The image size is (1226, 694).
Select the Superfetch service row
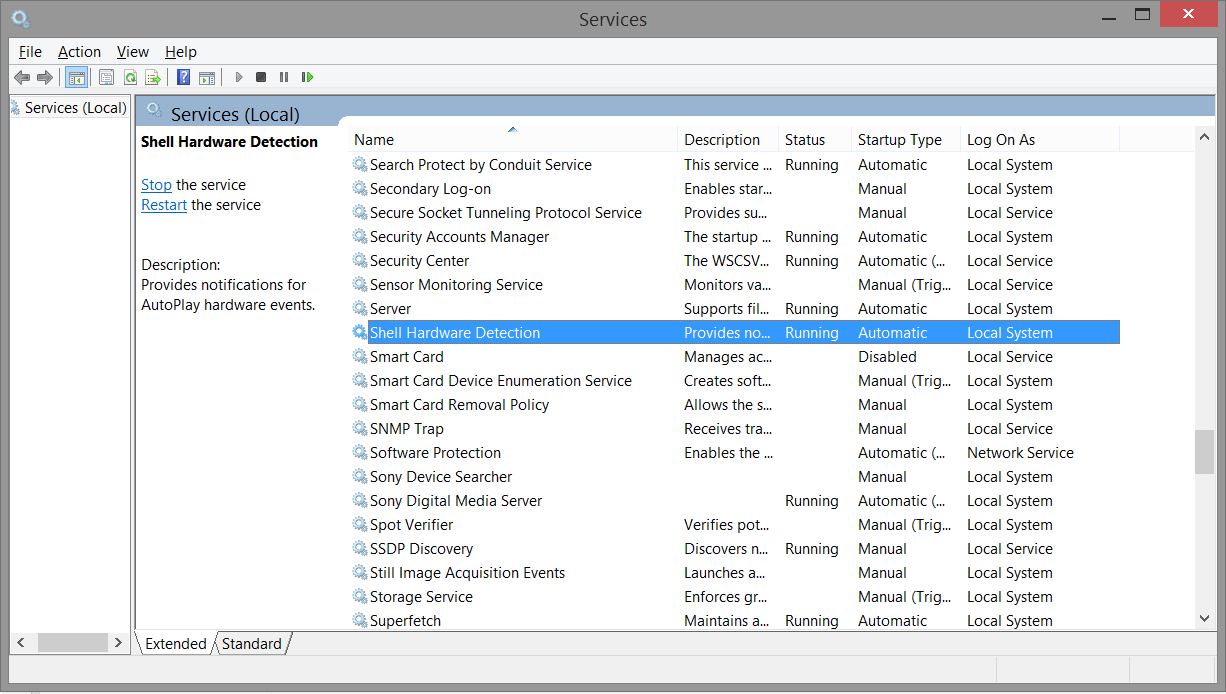[405, 621]
